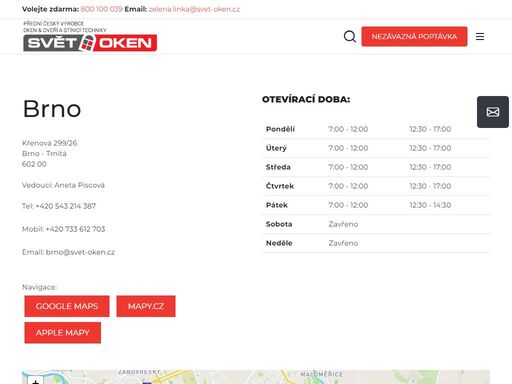Click Pátek afternoon hours 12:30 - 14:30
This screenshot has height=384, width=512.
(430, 205)
